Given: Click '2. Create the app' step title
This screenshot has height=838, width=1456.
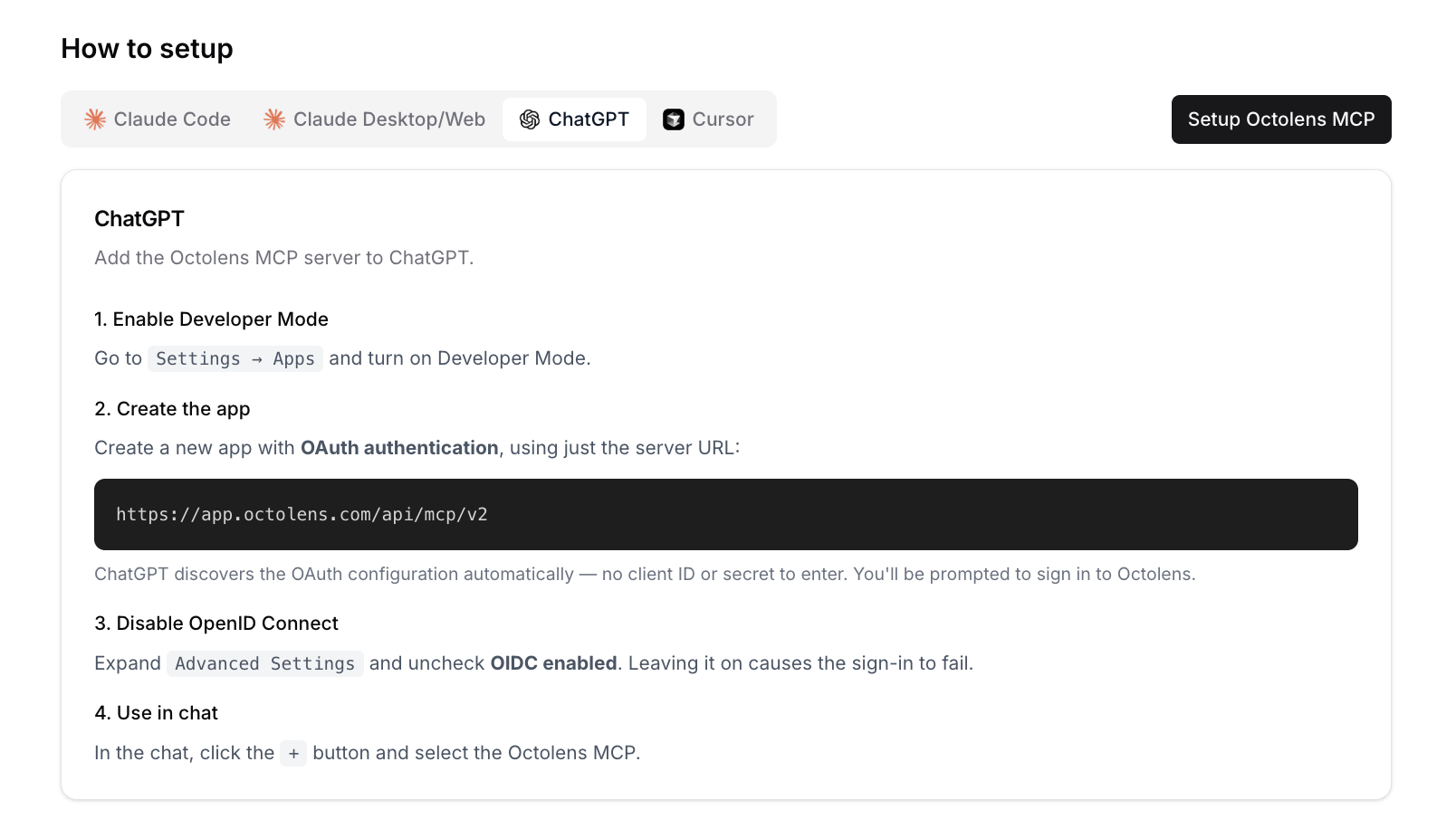Looking at the screenshot, I should 172,409.
